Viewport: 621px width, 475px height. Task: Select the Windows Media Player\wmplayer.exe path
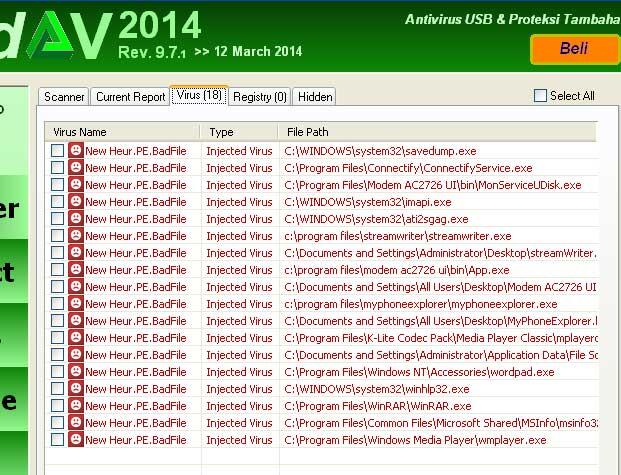[x=415, y=440]
